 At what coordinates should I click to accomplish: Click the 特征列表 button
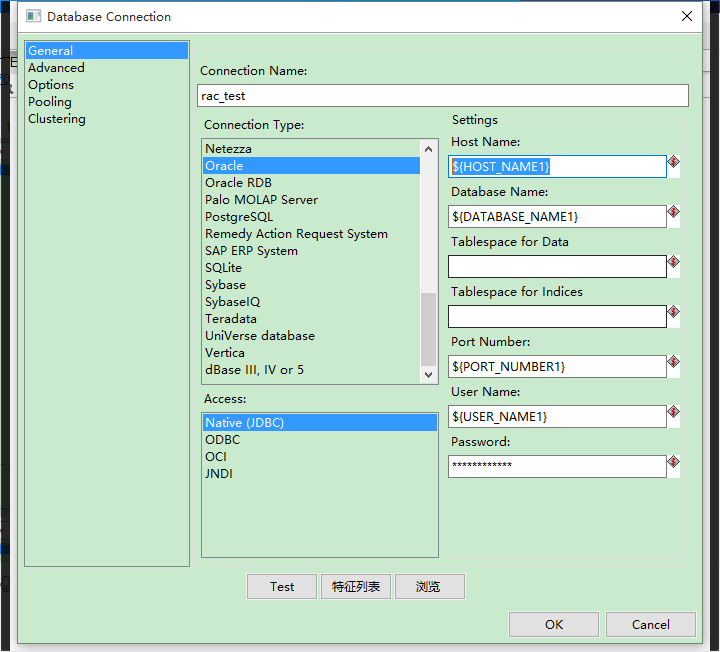[356, 586]
